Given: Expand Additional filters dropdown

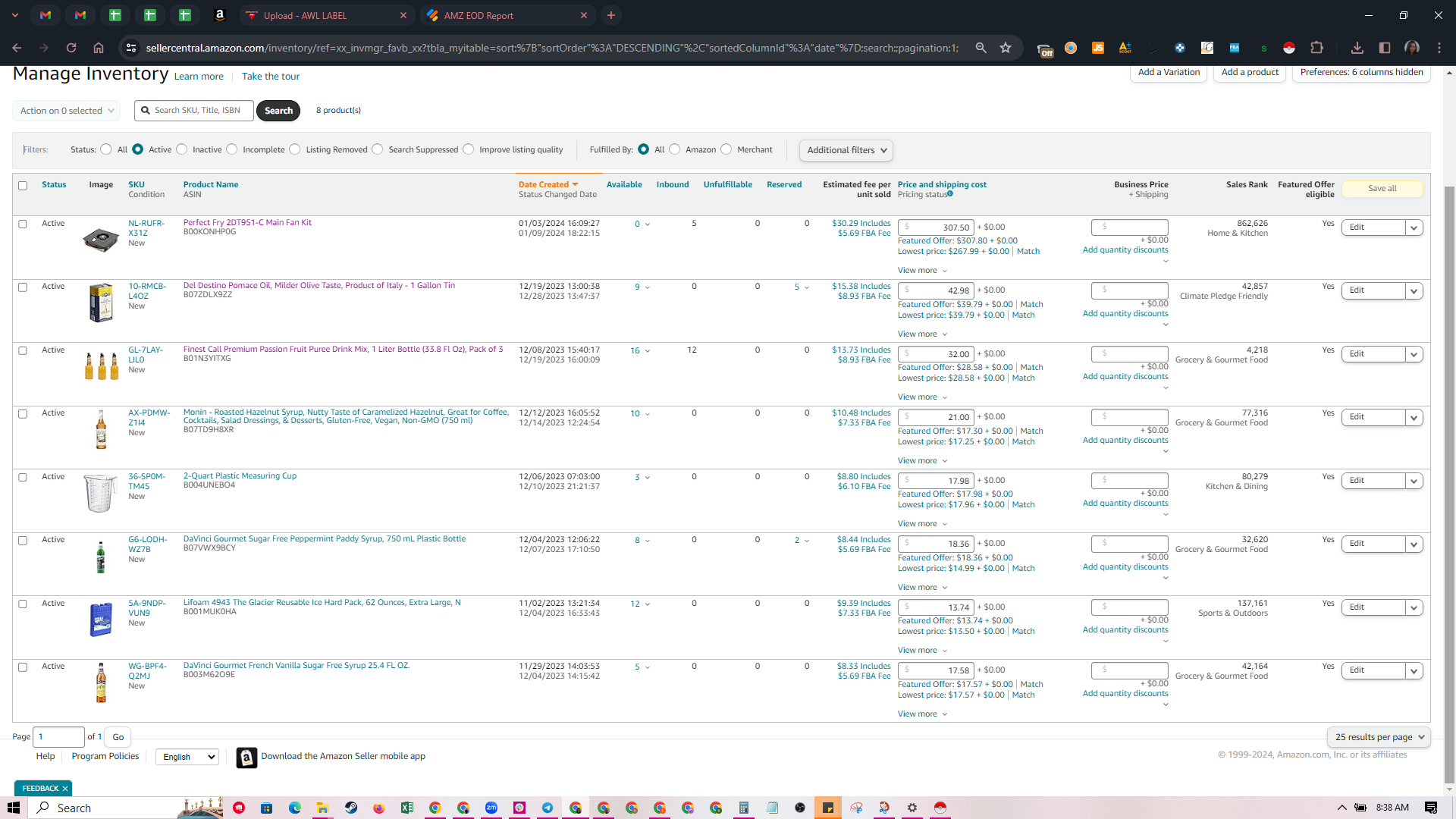Looking at the screenshot, I should (x=846, y=150).
